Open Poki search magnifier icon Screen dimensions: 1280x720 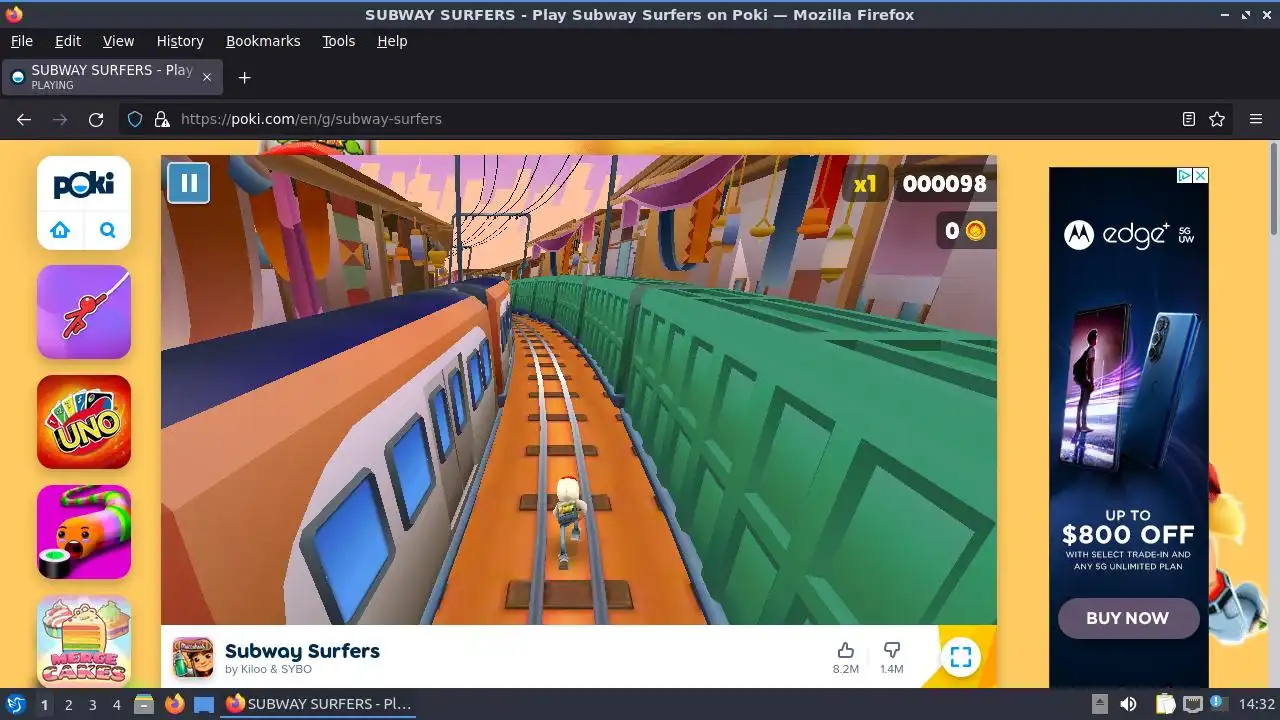[x=108, y=230]
